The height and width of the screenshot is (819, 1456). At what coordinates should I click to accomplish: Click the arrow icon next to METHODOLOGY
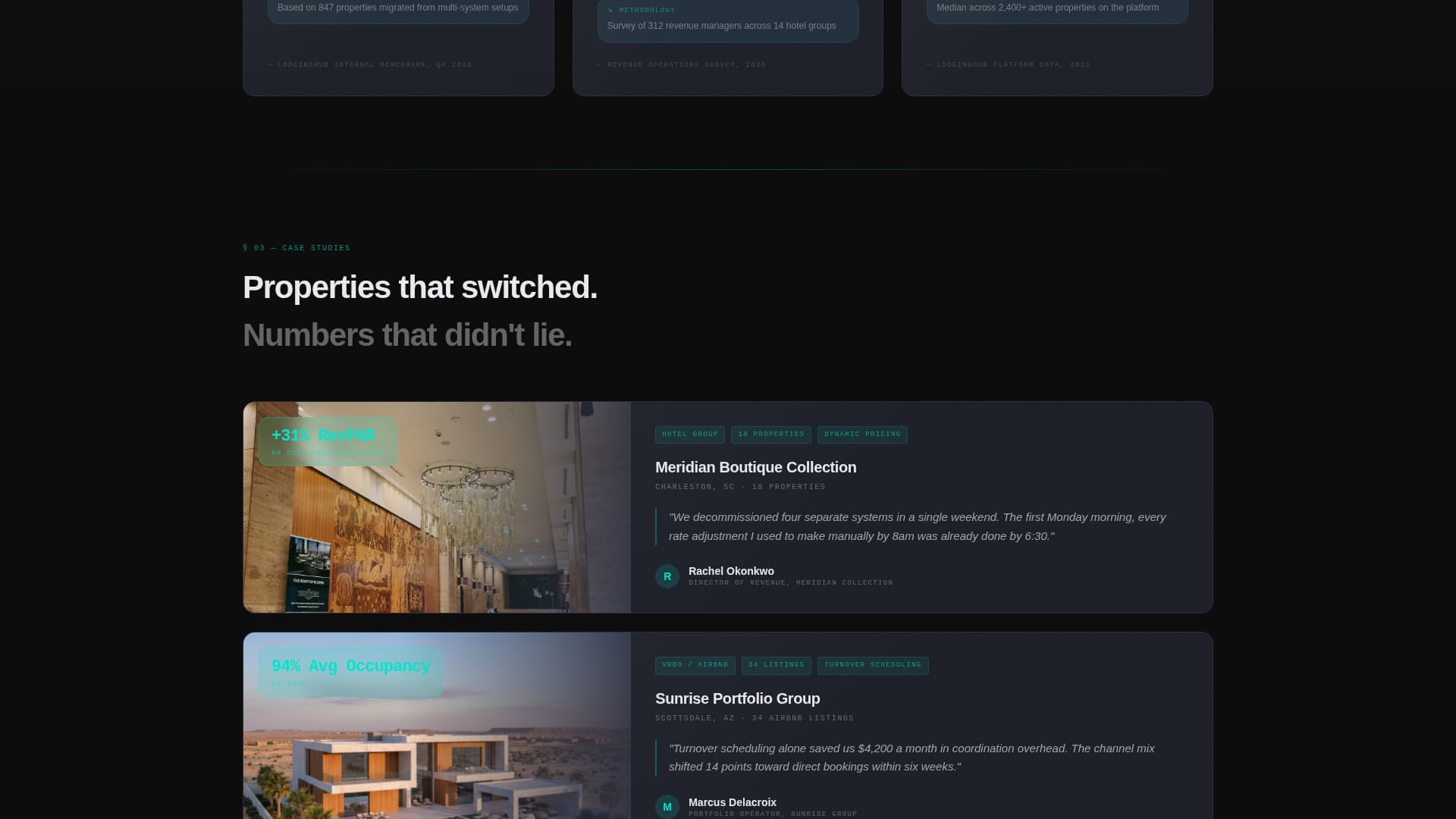point(611,10)
